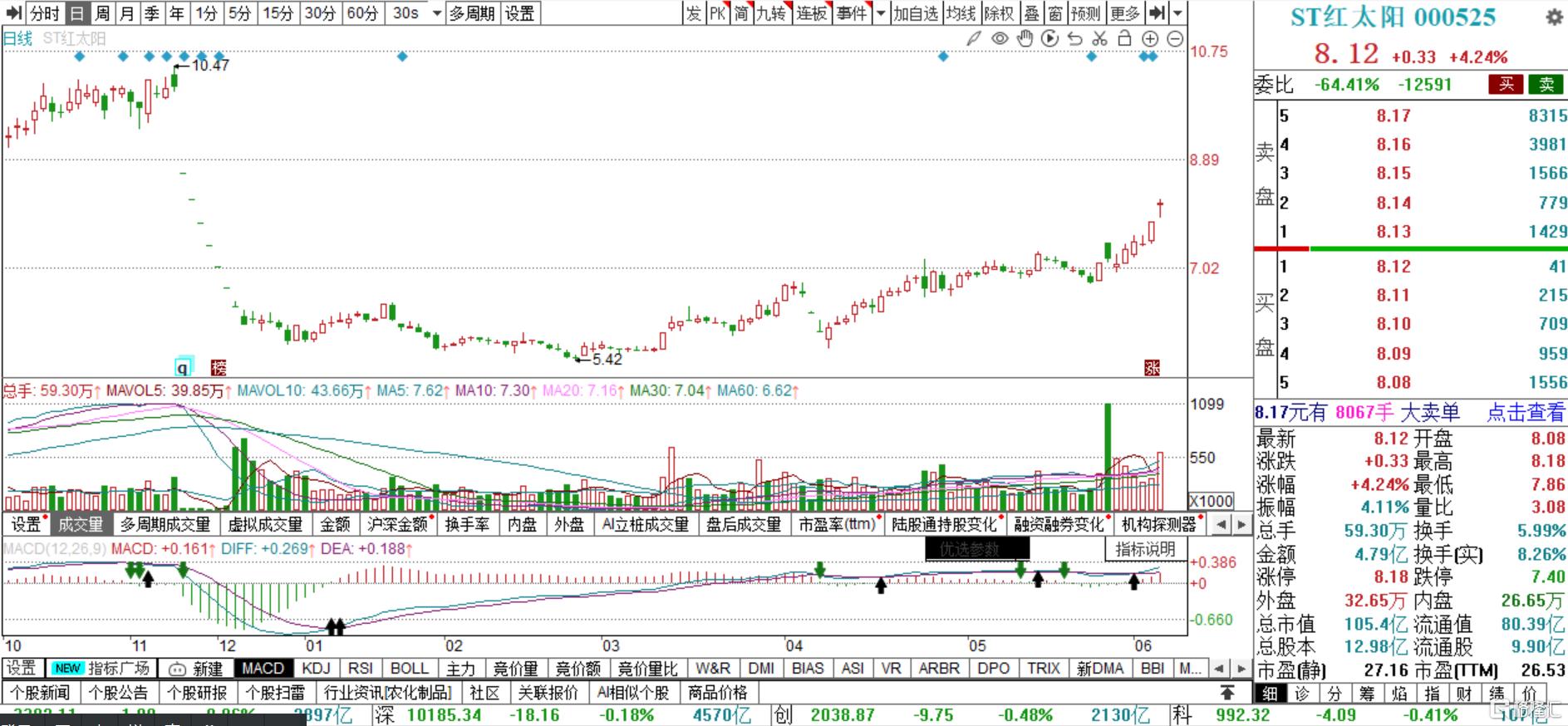The height and width of the screenshot is (726, 1568).
Task: Select the 筹 chip distribution tab
Action: click(1366, 694)
